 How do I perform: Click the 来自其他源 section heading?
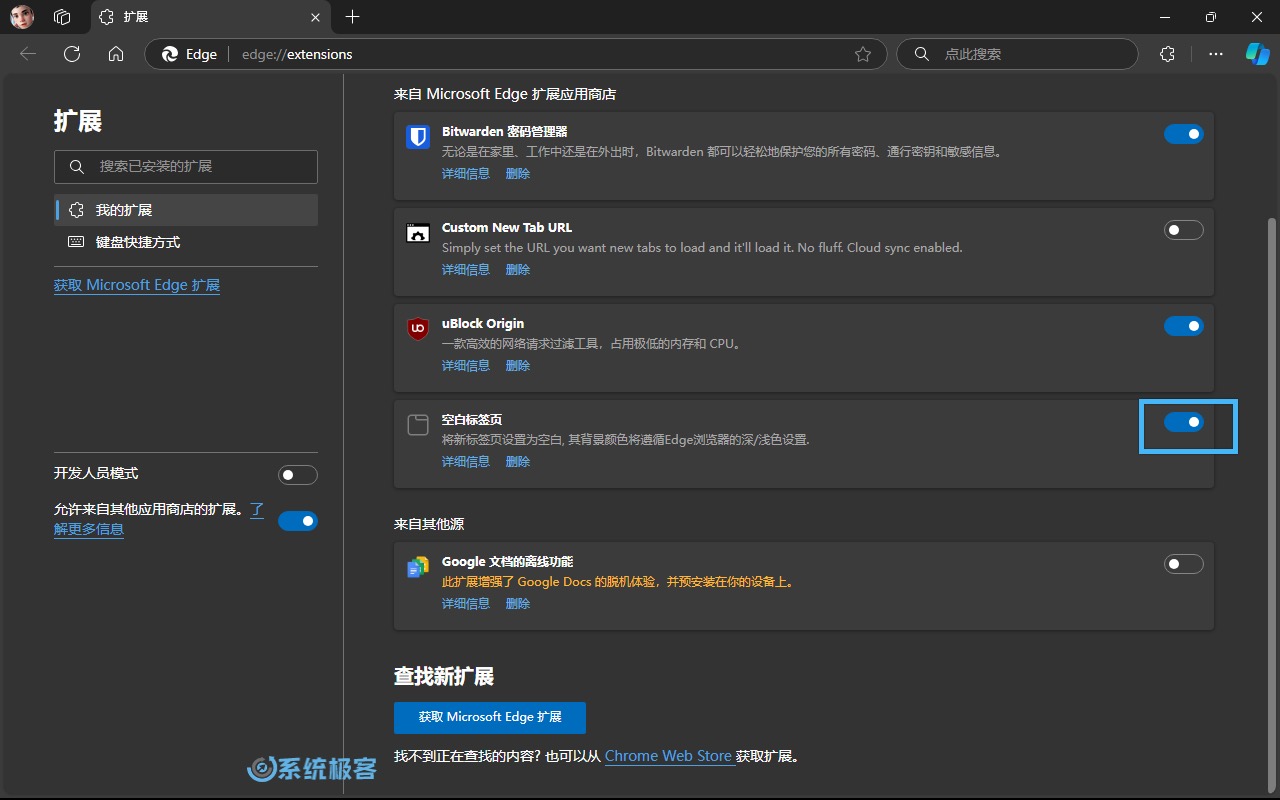click(x=429, y=524)
